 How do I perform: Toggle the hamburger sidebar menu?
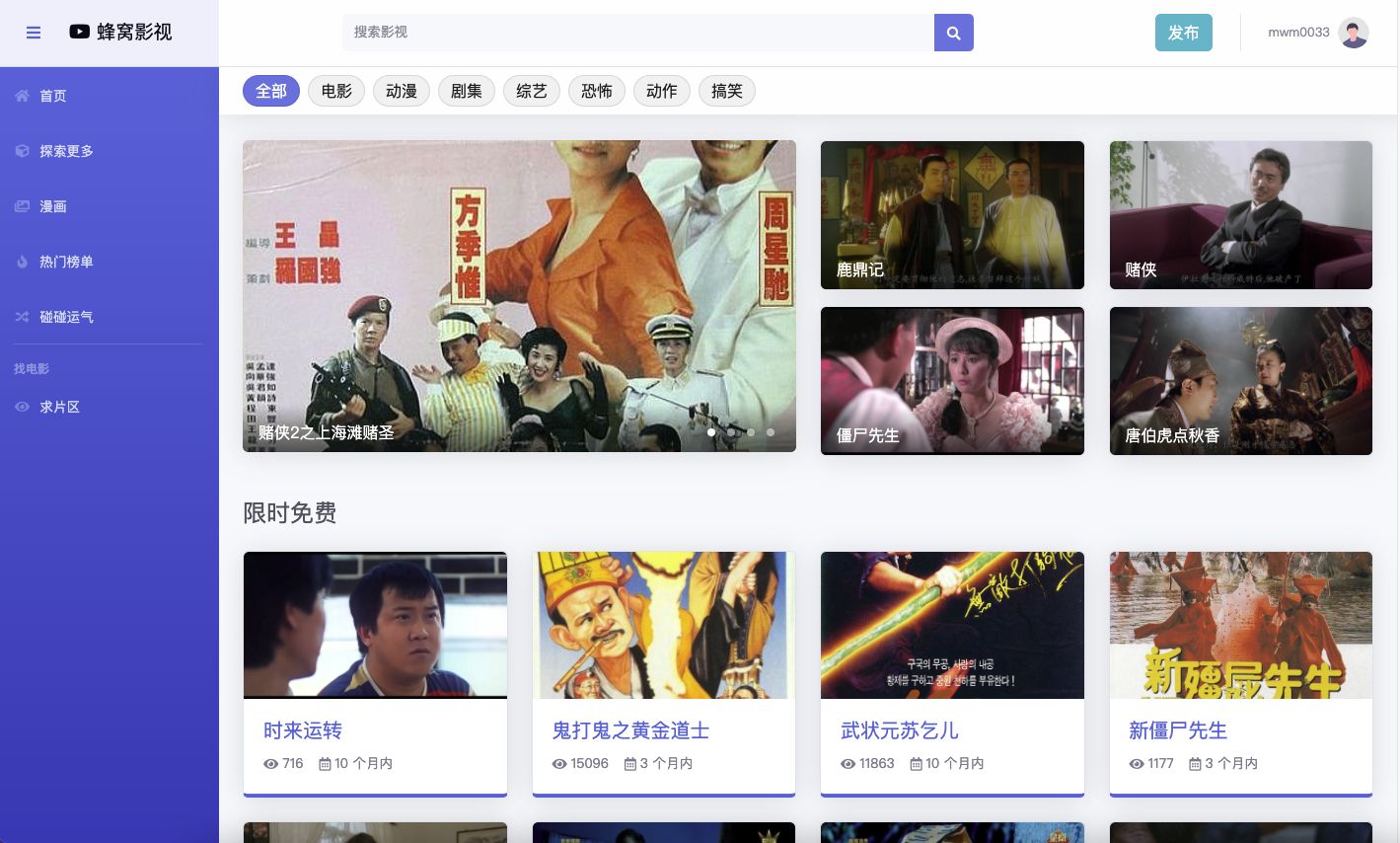[34, 33]
